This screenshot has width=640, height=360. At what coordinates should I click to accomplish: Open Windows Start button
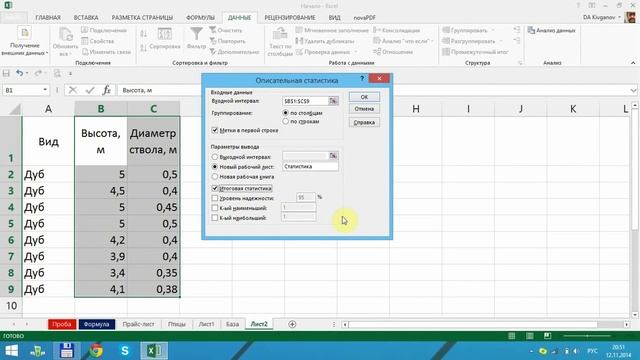click(x=11, y=351)
